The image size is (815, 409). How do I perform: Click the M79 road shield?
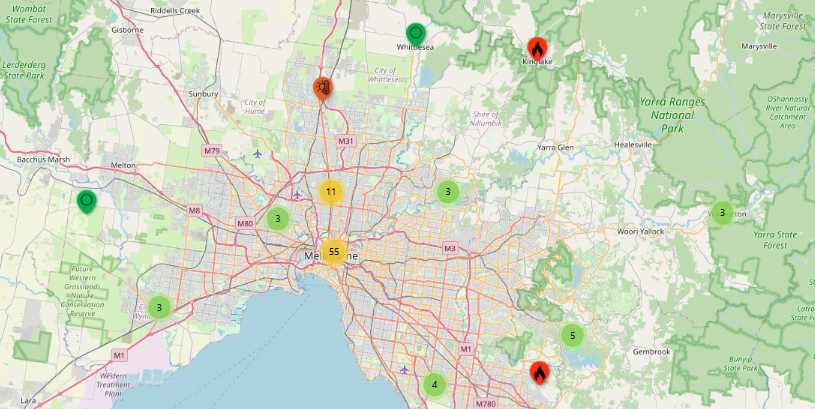[x=211, y=151]
